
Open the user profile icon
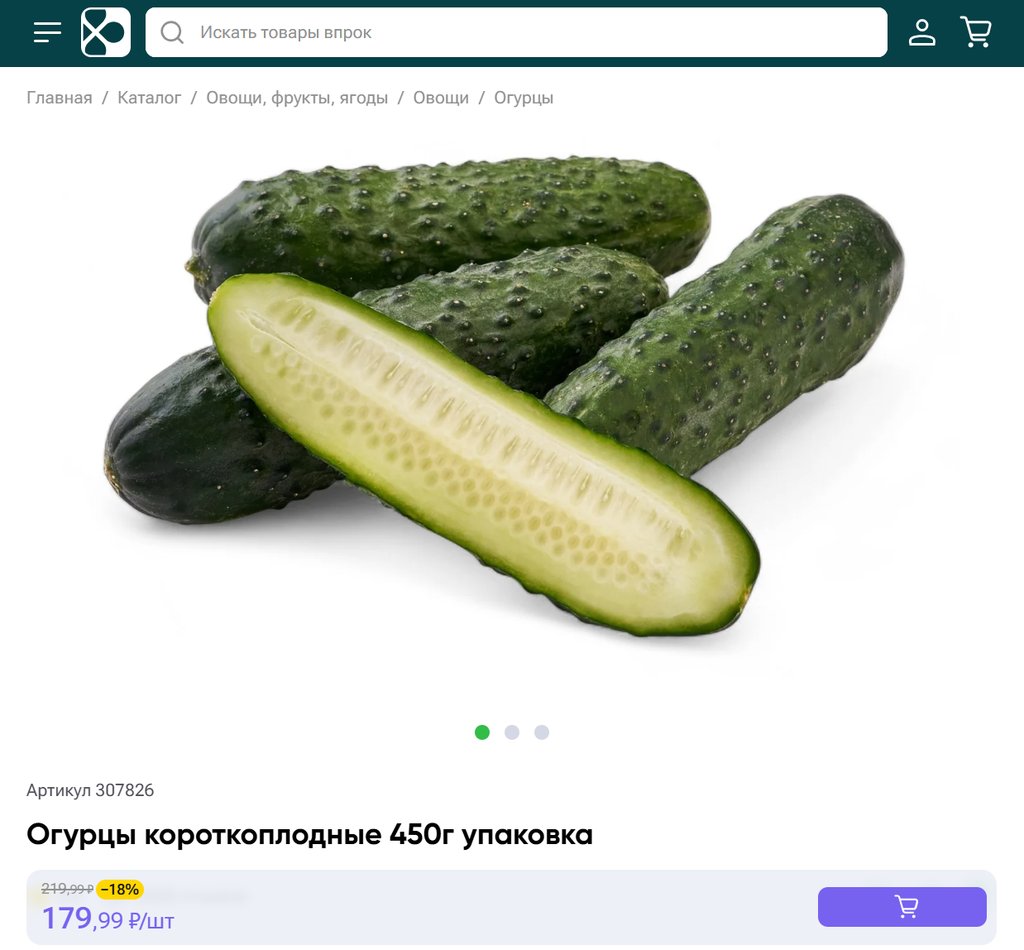tap(921, 32)
